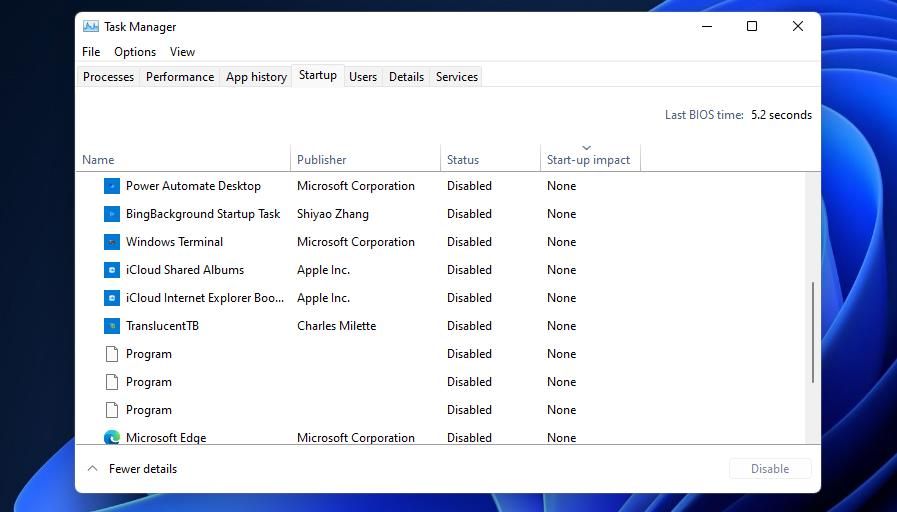Select the iCloud Shared Albums name

coord(185,270)
